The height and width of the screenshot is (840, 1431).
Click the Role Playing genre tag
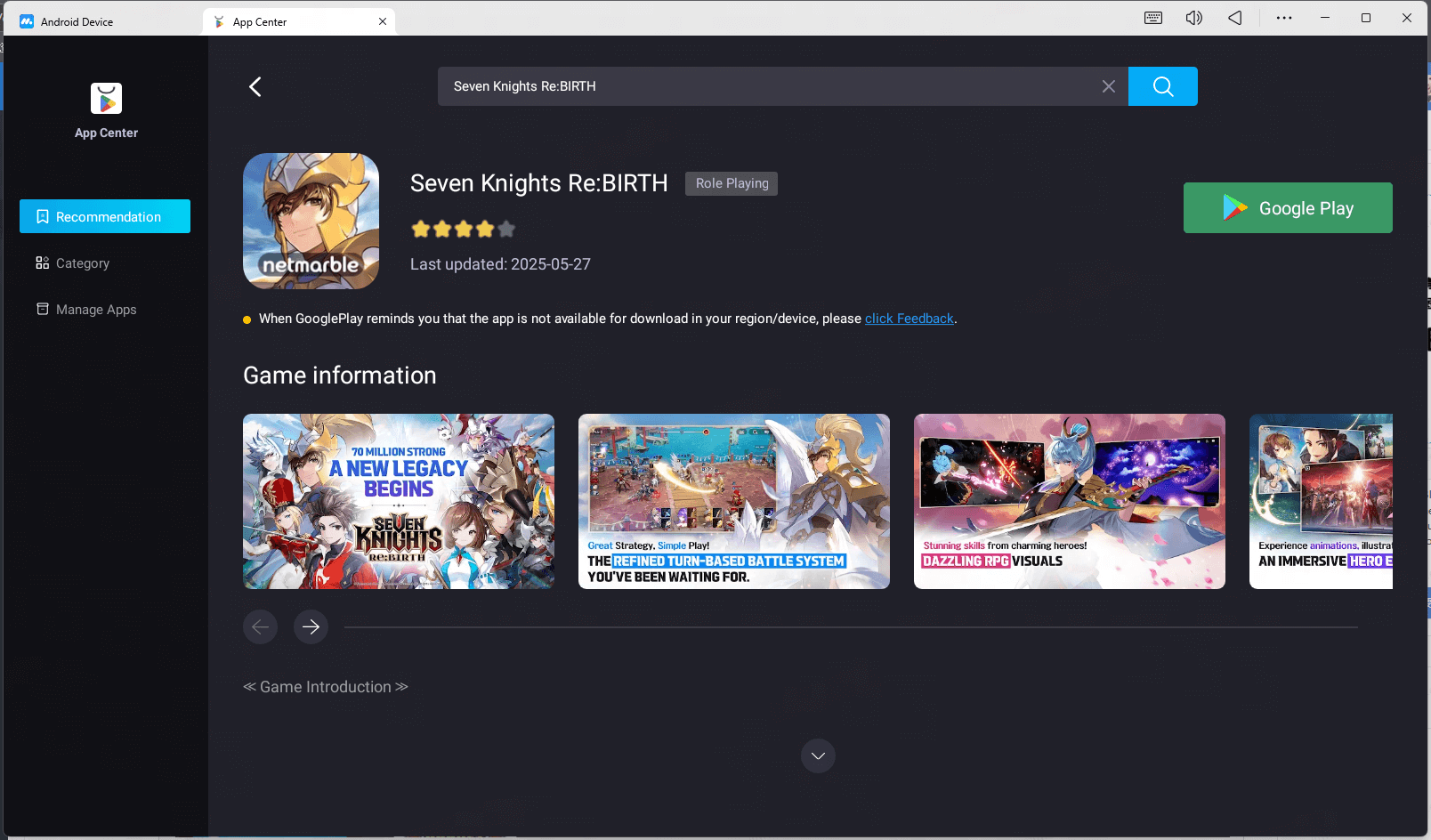pyautogui.click(x=732, y=183)
